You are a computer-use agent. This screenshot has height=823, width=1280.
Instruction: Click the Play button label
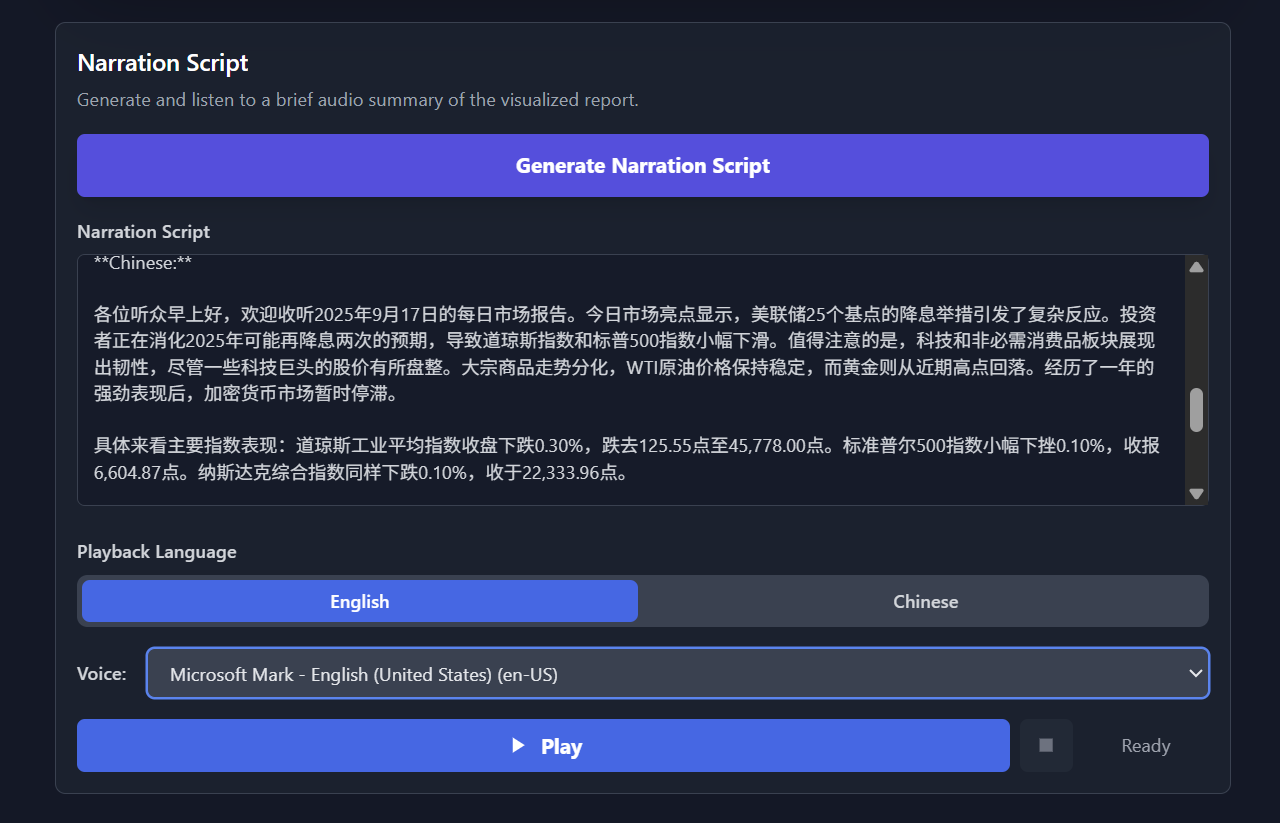coord(561,746)
